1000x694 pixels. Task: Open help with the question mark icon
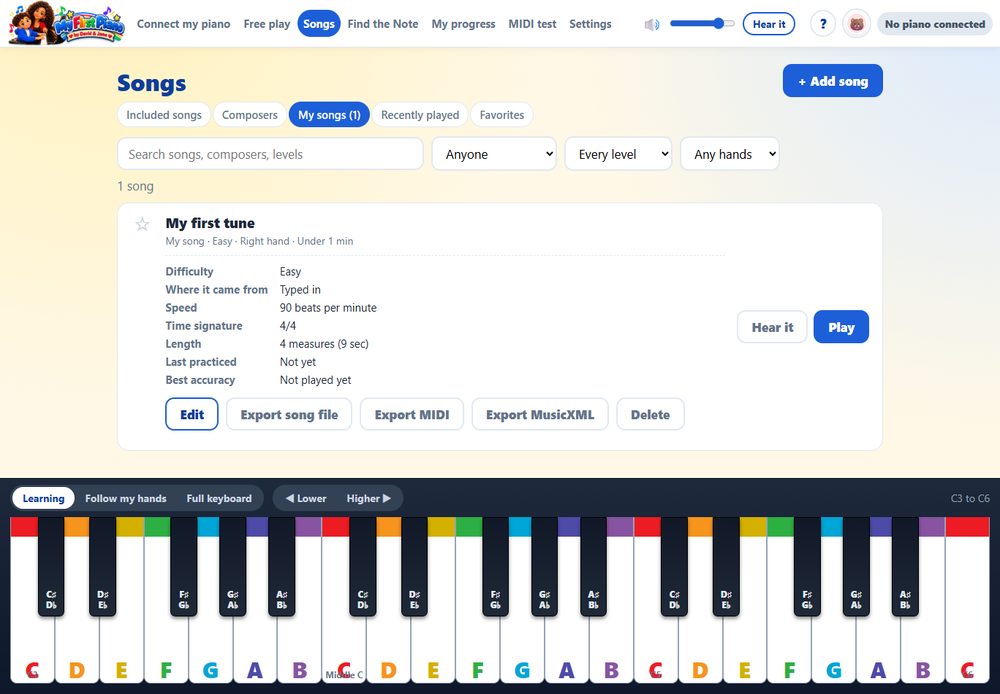(823, 24)
